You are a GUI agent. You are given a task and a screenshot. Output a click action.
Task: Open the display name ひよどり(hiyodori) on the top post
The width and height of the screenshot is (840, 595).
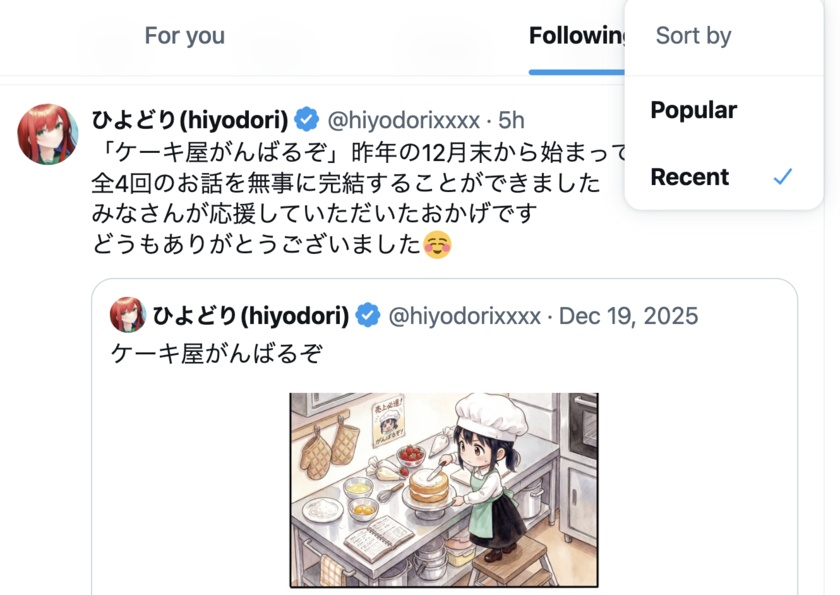pyautogui.click(x=190, y=119)
